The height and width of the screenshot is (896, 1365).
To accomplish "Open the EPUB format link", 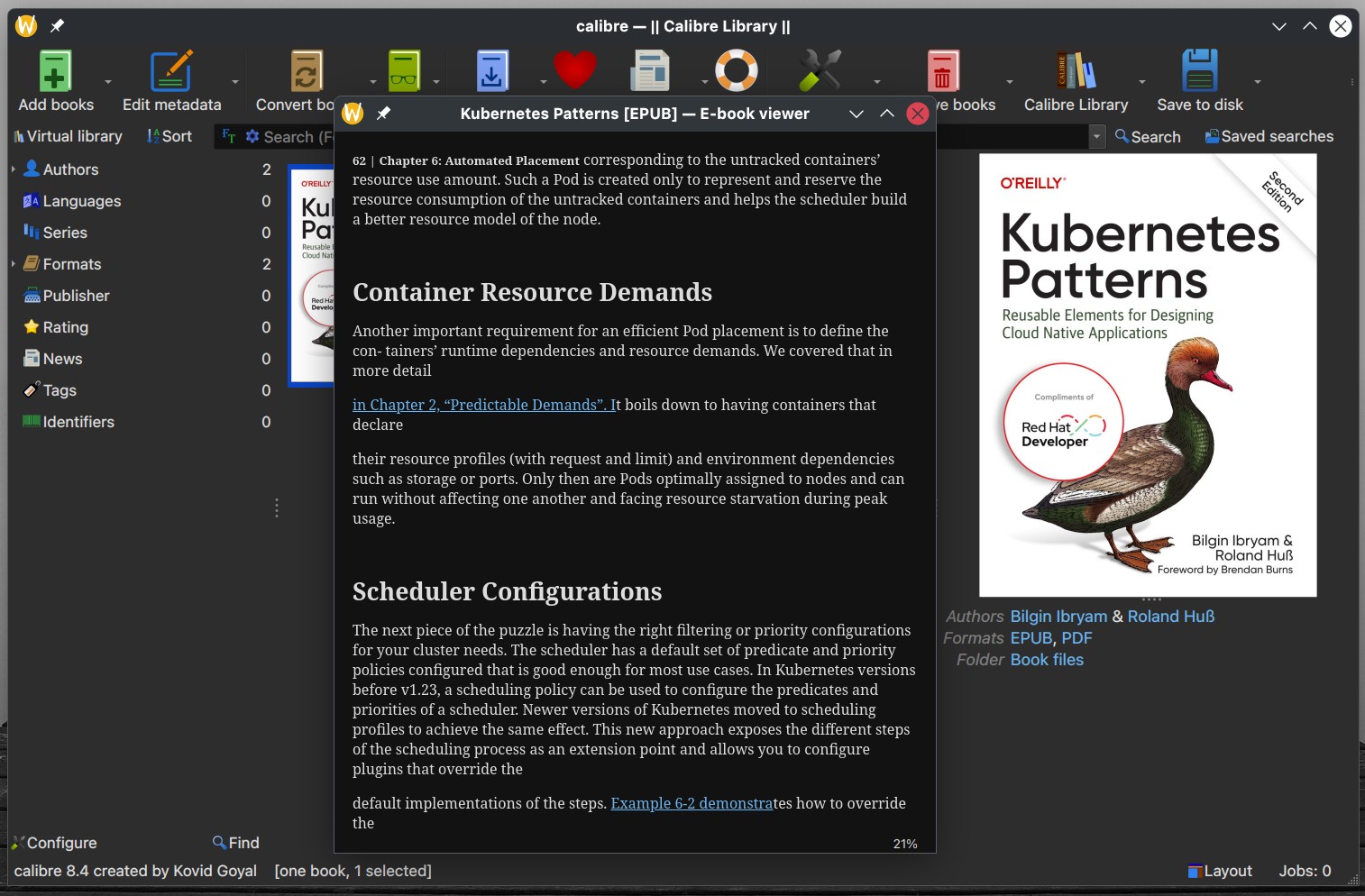I will pyautogui.click(x=1031, y=638).
